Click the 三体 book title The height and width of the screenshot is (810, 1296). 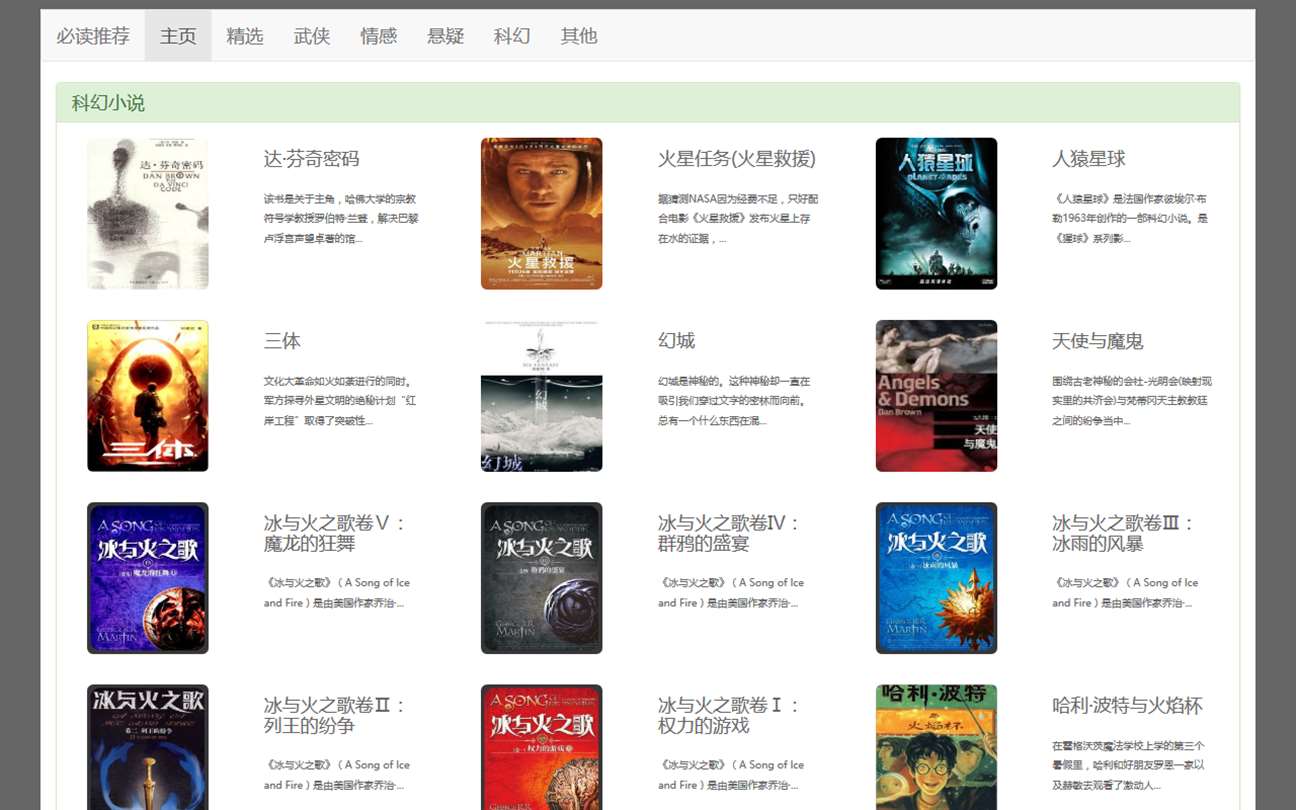(282, 341)
